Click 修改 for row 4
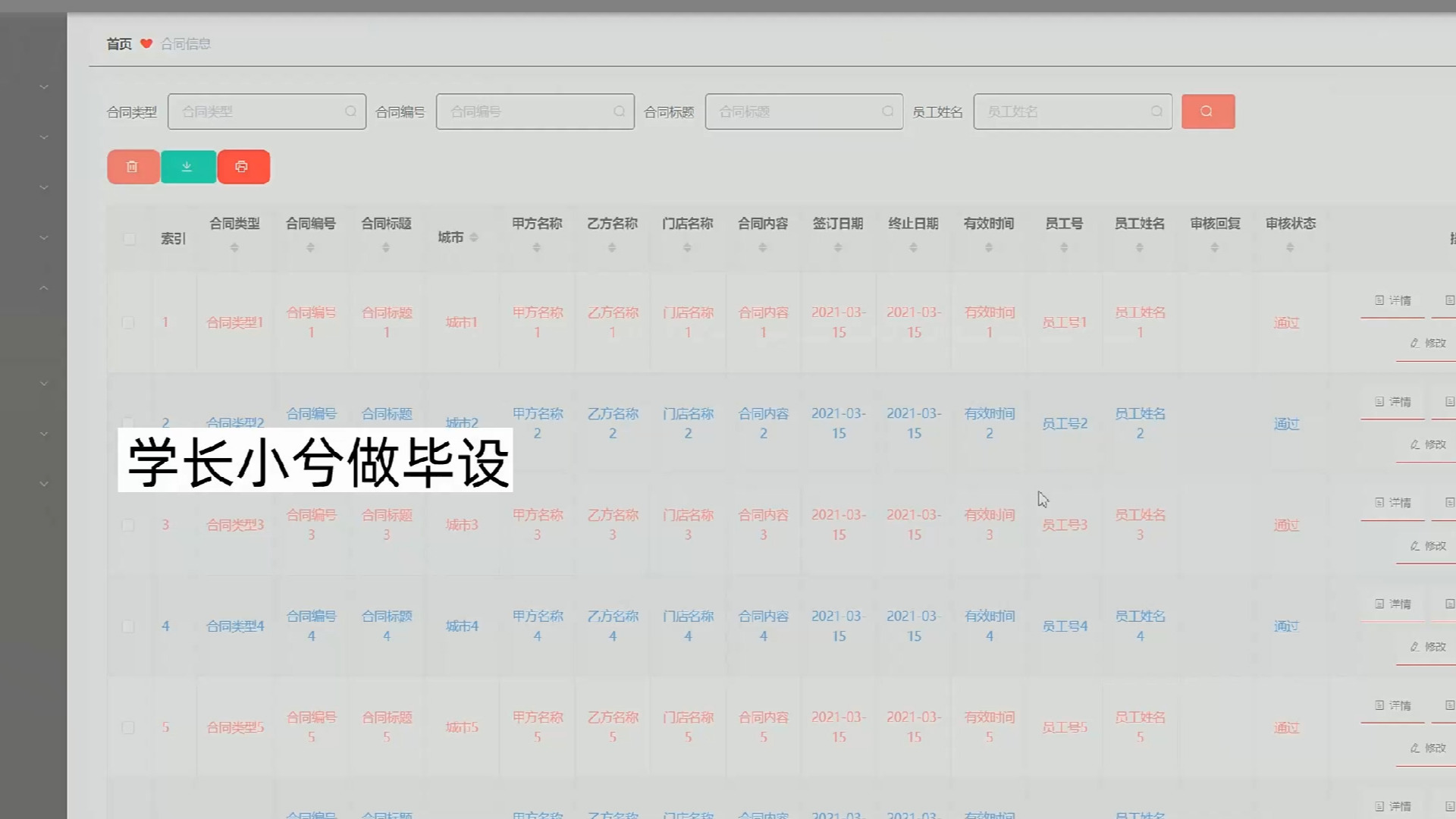This screenshot has width=1456, height=819. click(1428, 647)
